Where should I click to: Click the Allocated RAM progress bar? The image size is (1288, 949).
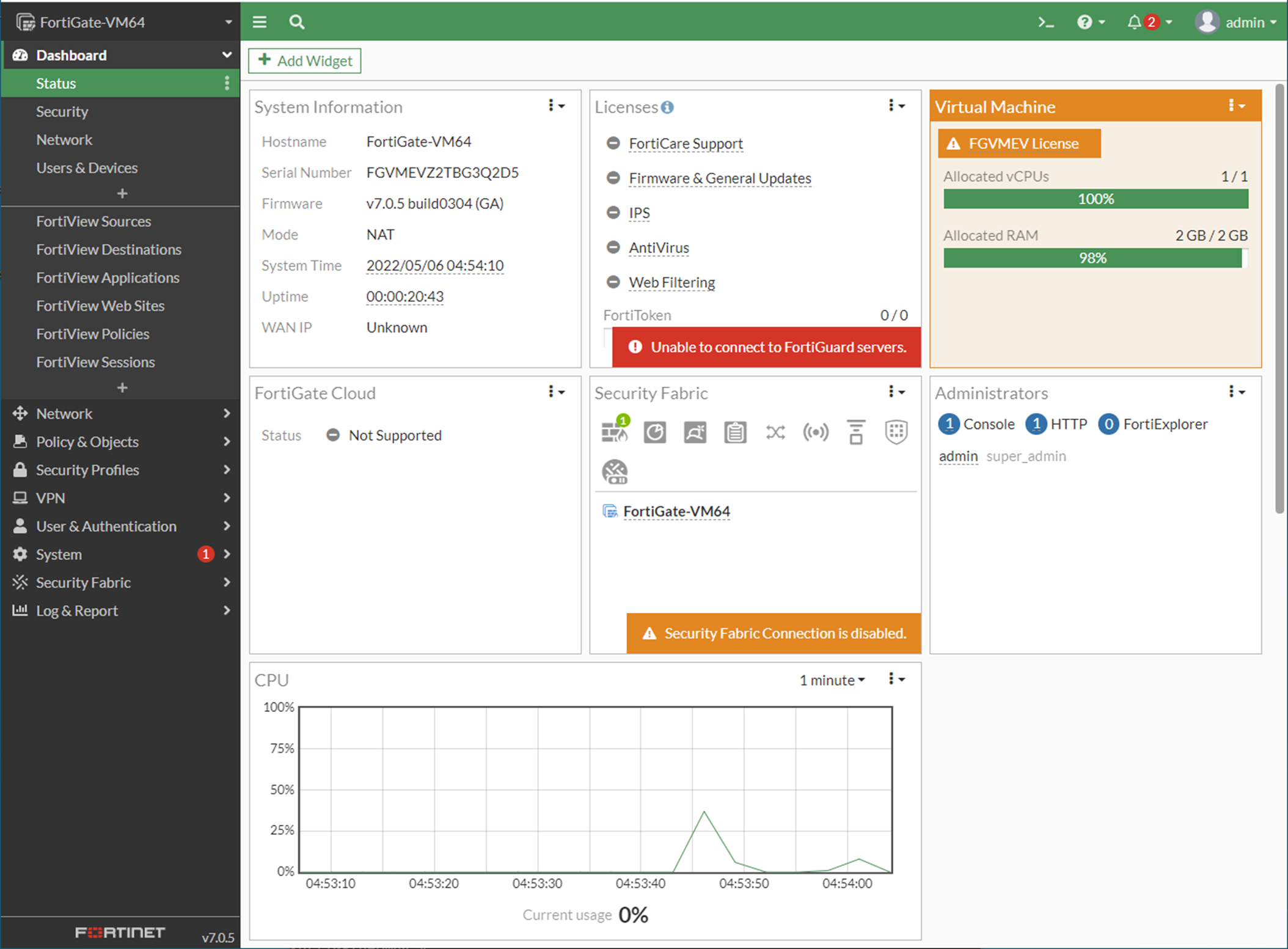click(1095, 258)
